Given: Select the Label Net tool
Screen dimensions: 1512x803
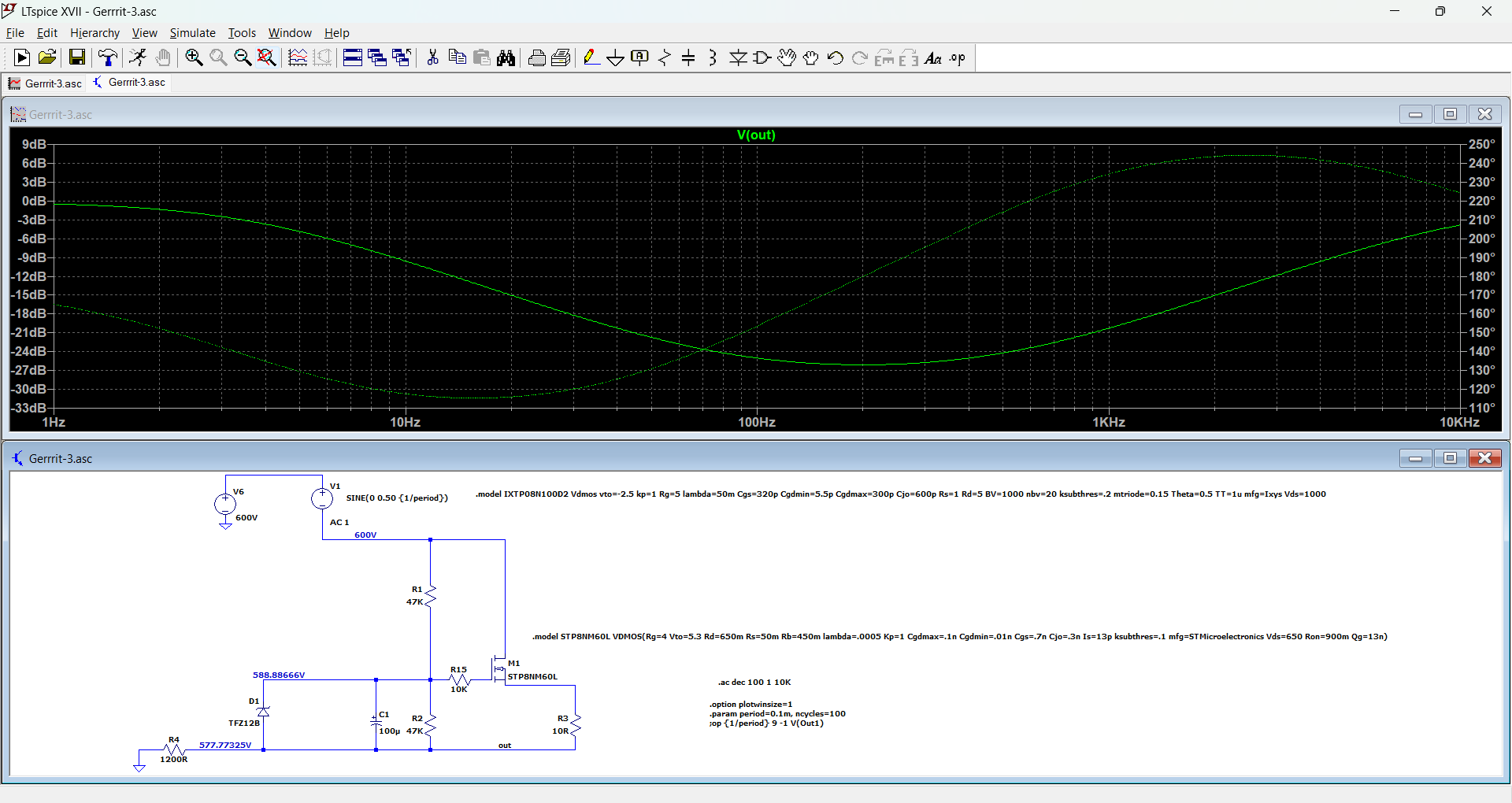Looking at the screenshot, I should (x=640, y=57).
